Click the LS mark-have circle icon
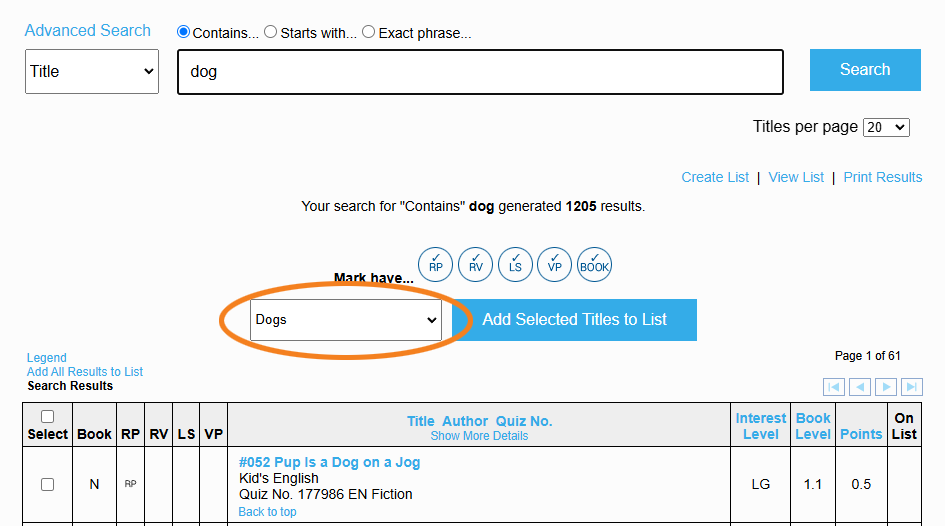945x526 pixels. point(515,265)
